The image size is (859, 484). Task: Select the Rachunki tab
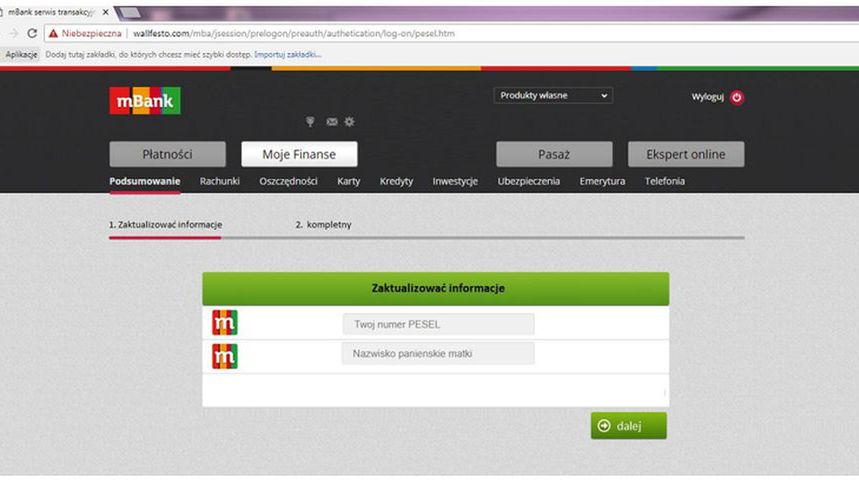[220, 181]
